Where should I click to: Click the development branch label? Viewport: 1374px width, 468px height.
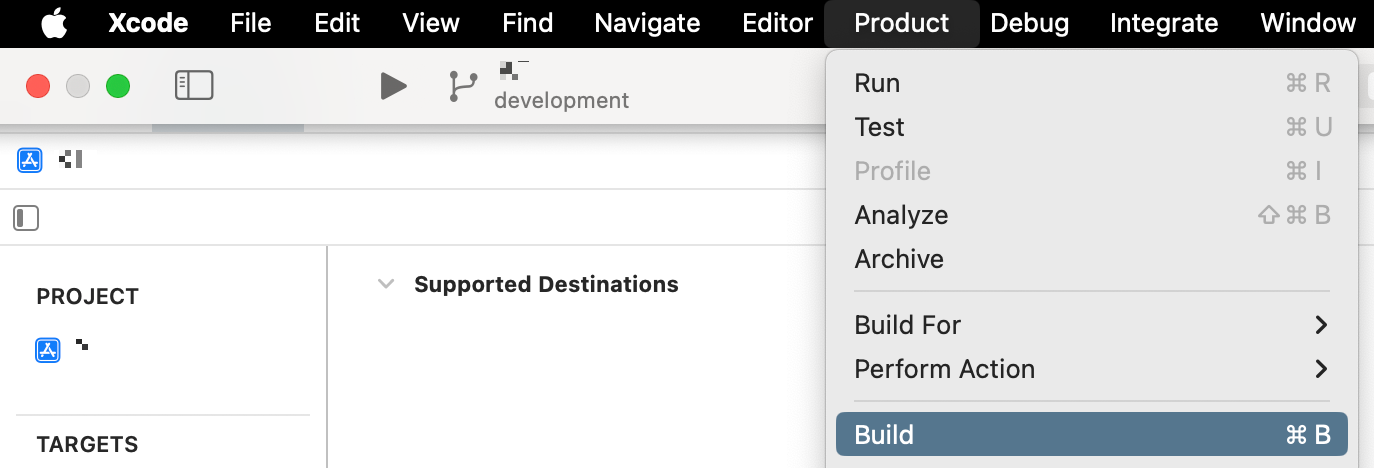tap(561, 101)
